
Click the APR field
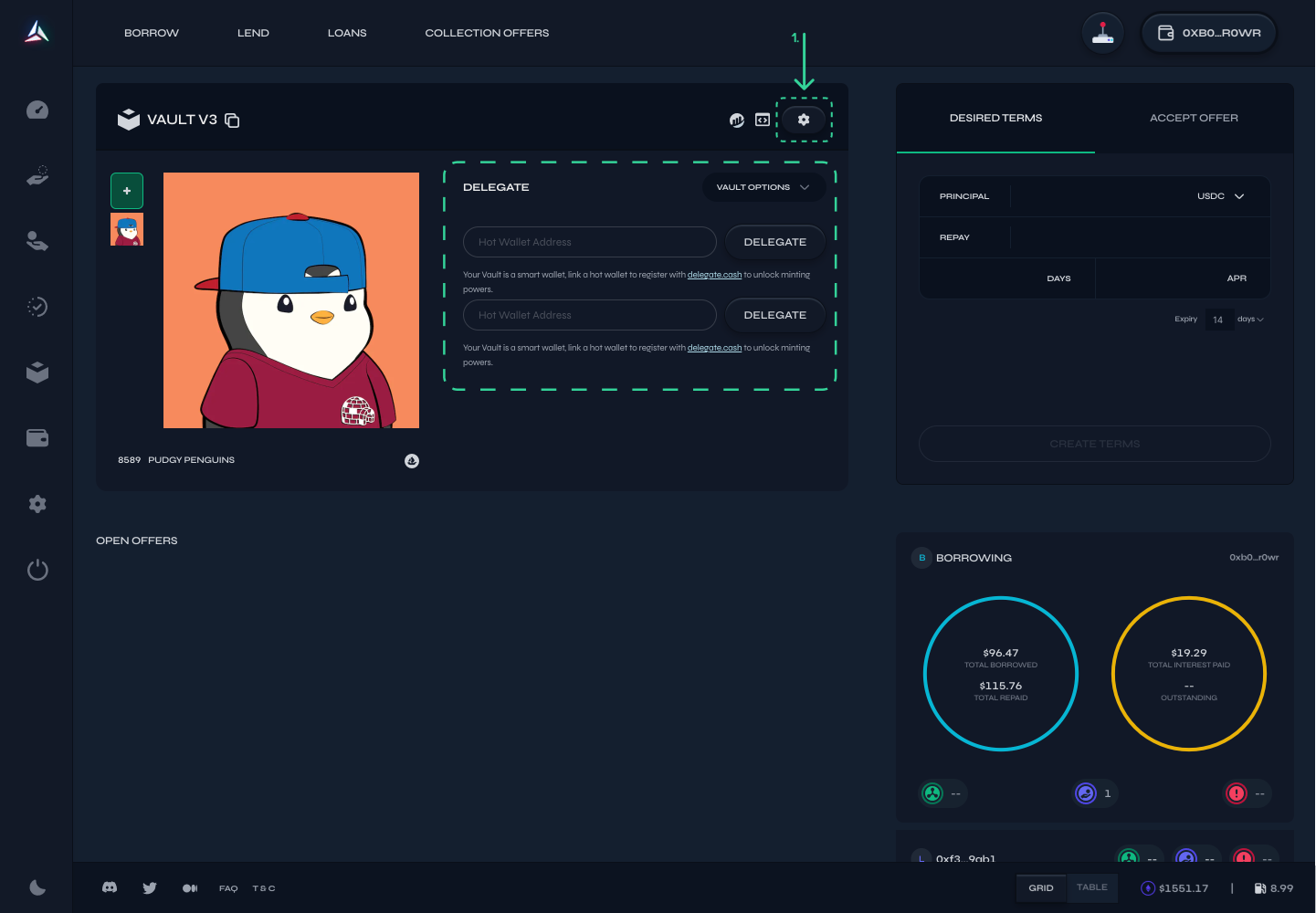[x=1183, y=278]
